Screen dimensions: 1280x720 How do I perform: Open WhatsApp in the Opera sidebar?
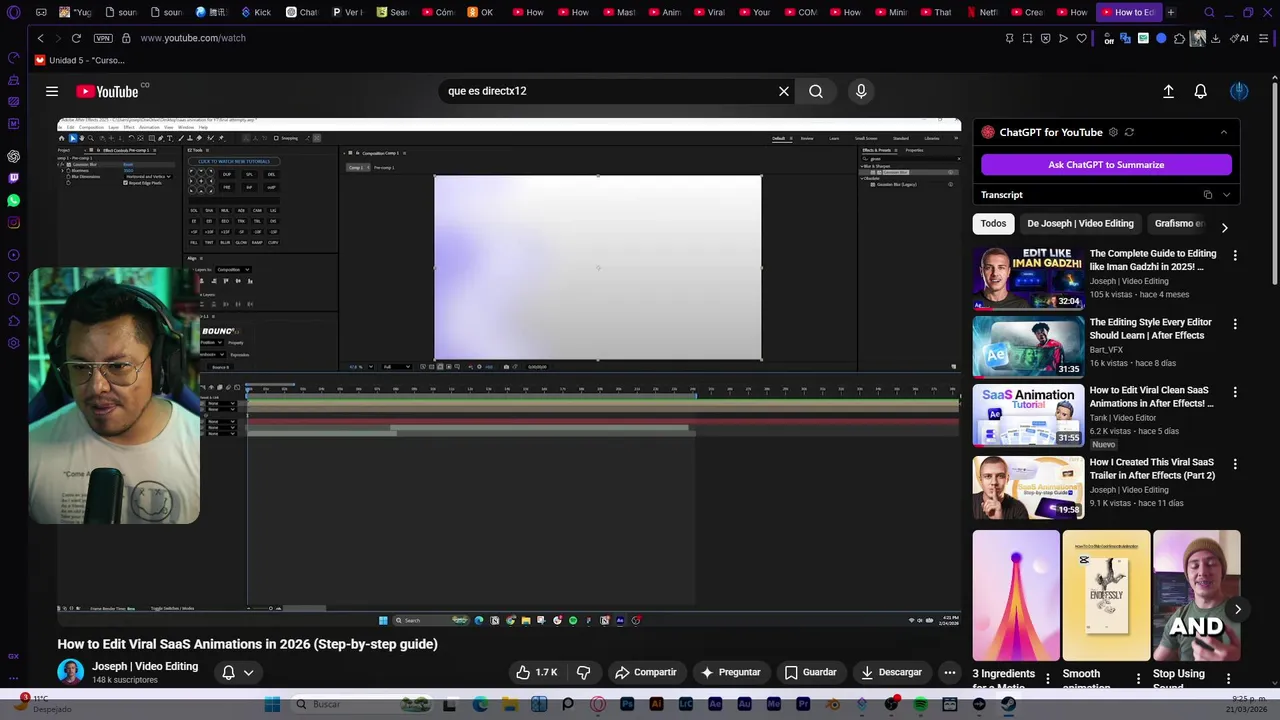point(13,200)
